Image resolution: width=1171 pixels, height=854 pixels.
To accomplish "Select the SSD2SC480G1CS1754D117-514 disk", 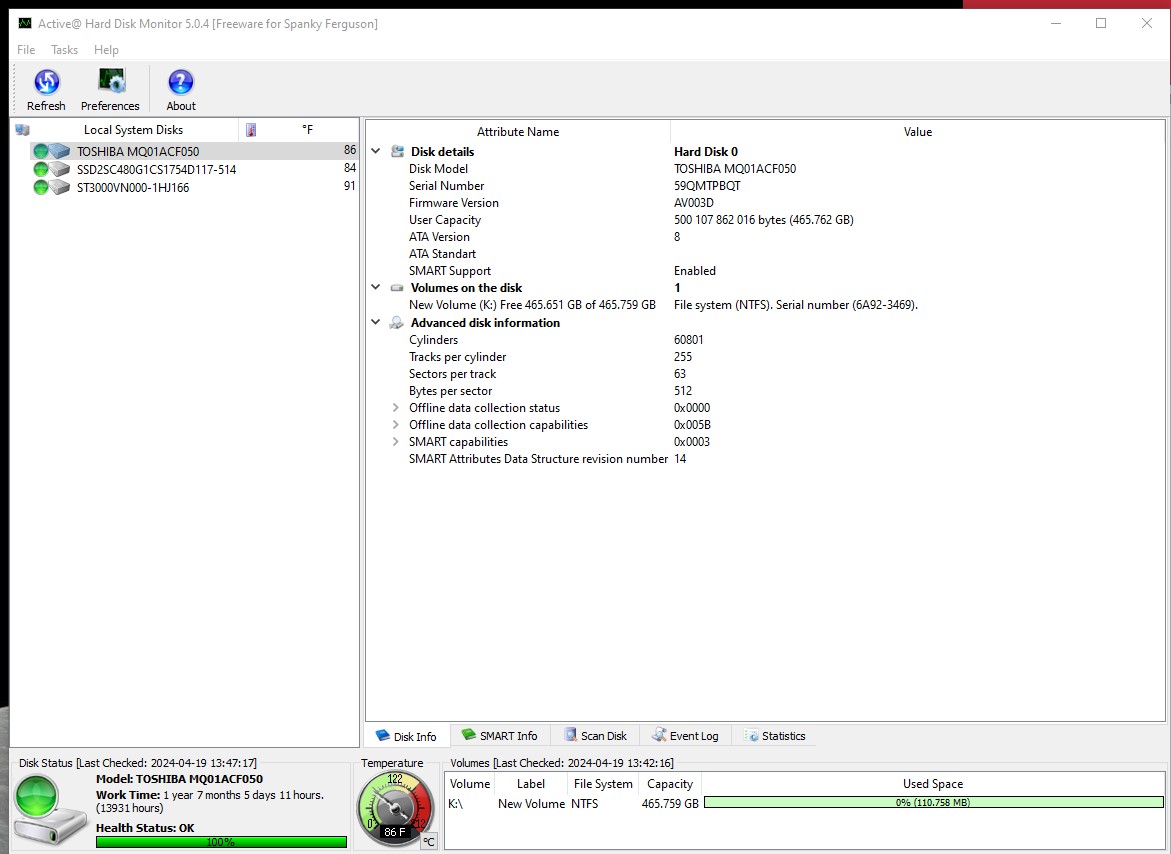I will [x=156, y=170].
